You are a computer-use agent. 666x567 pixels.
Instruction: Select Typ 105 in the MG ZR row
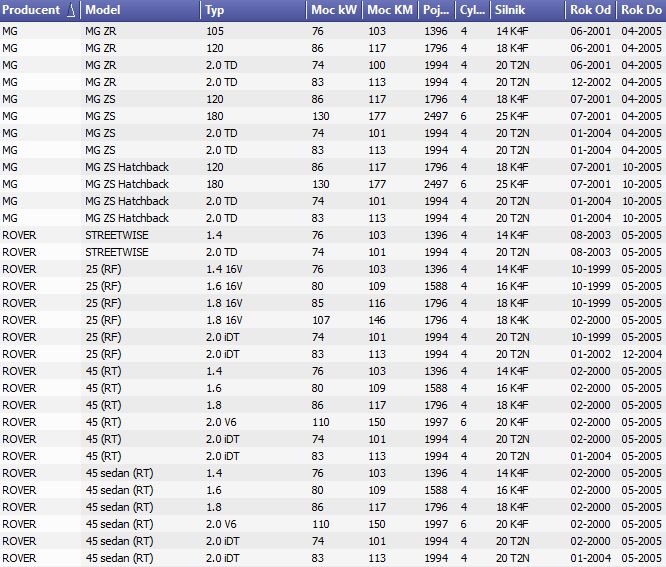pyautogui.click(x=215, y=31)
